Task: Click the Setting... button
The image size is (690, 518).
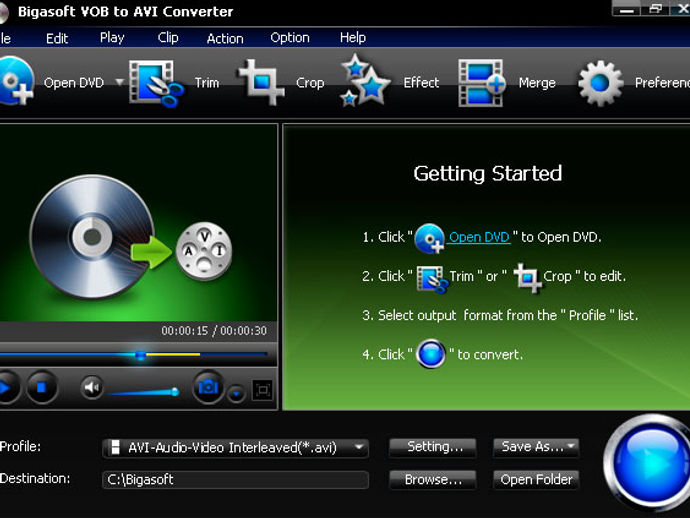Action: (433, 447)
